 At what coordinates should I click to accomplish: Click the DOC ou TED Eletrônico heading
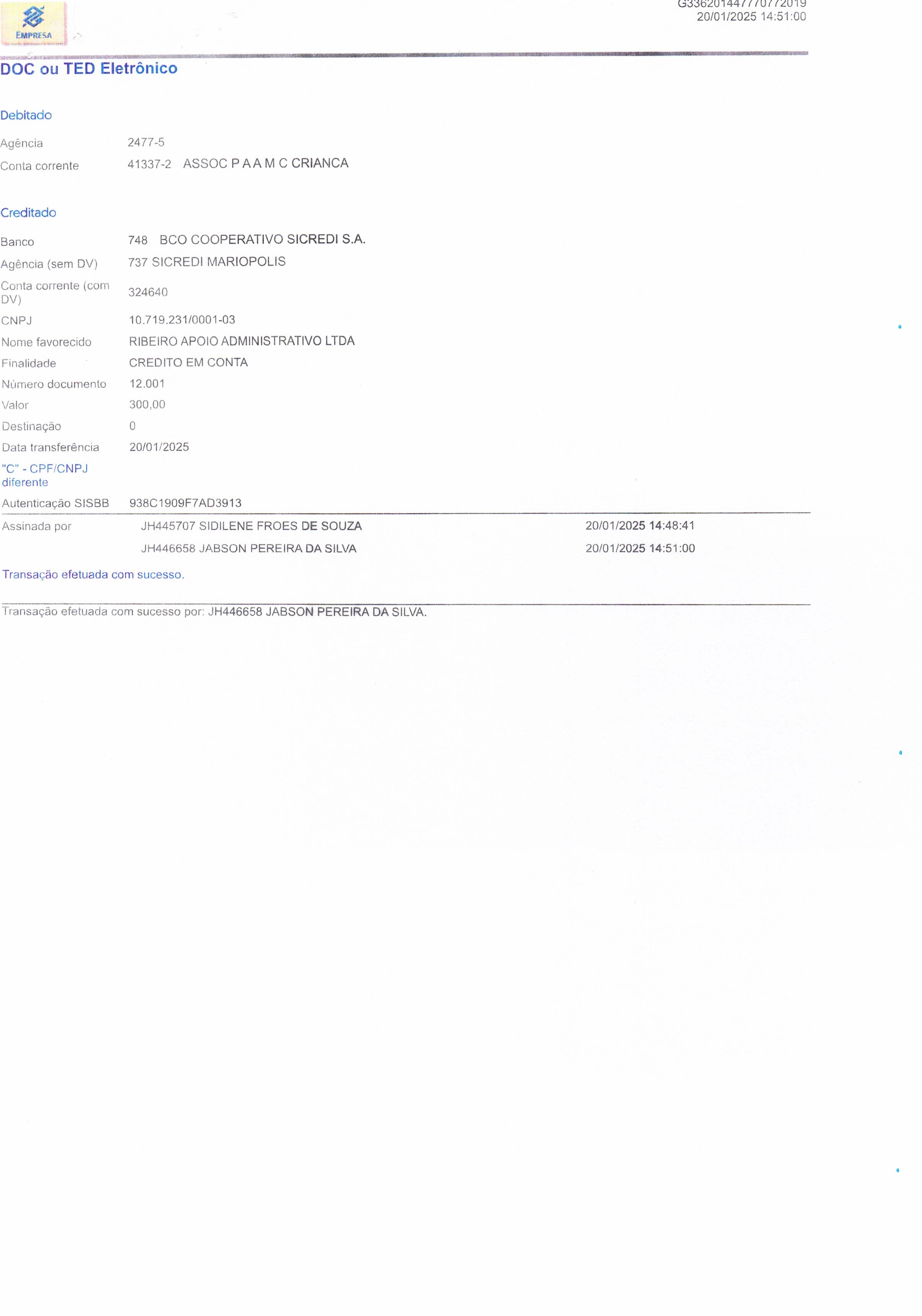coord(89,69)
